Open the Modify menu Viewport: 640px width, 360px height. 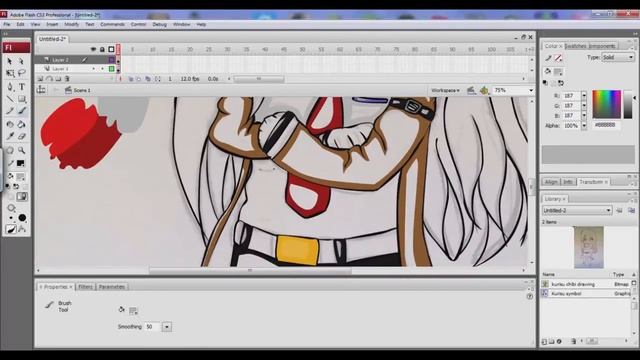(71, 24)
